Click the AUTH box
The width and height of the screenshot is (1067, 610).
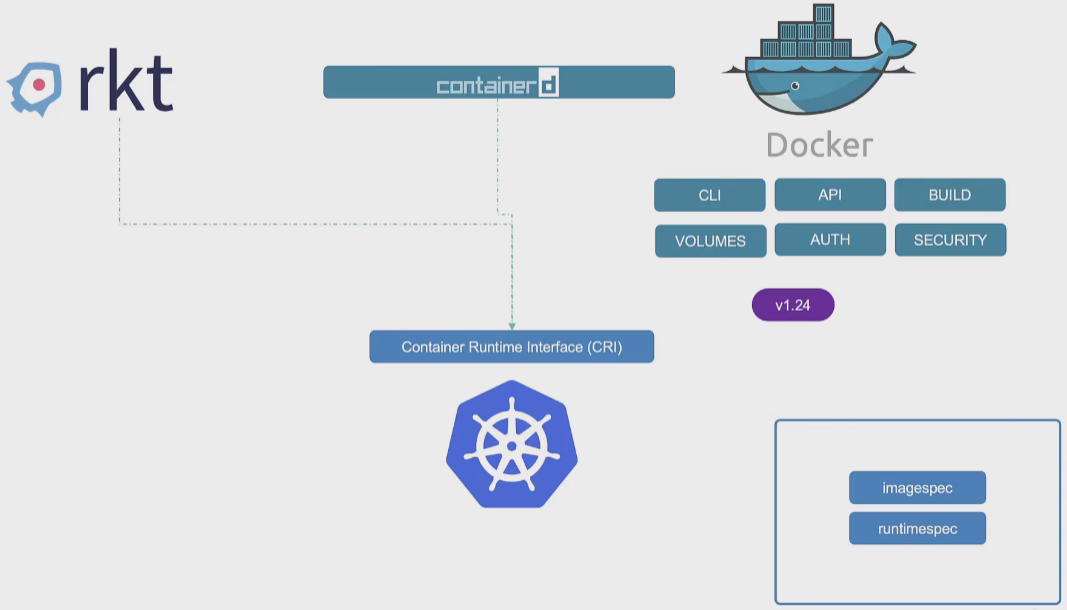[x=829, y=240]
